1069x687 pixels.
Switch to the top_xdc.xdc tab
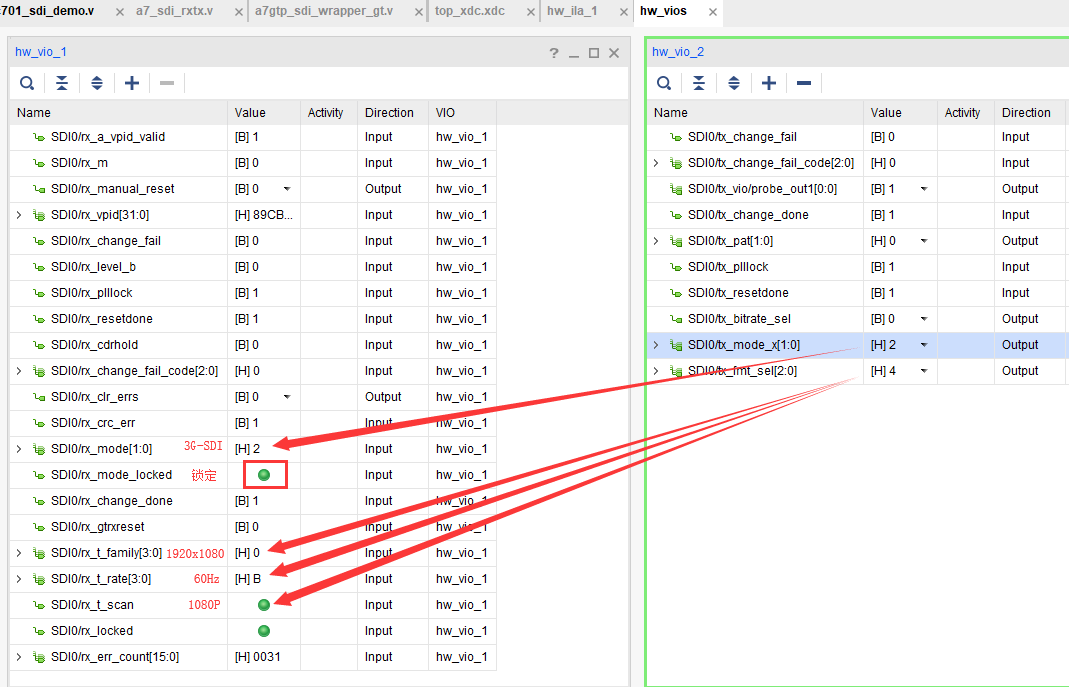[469, 12]
